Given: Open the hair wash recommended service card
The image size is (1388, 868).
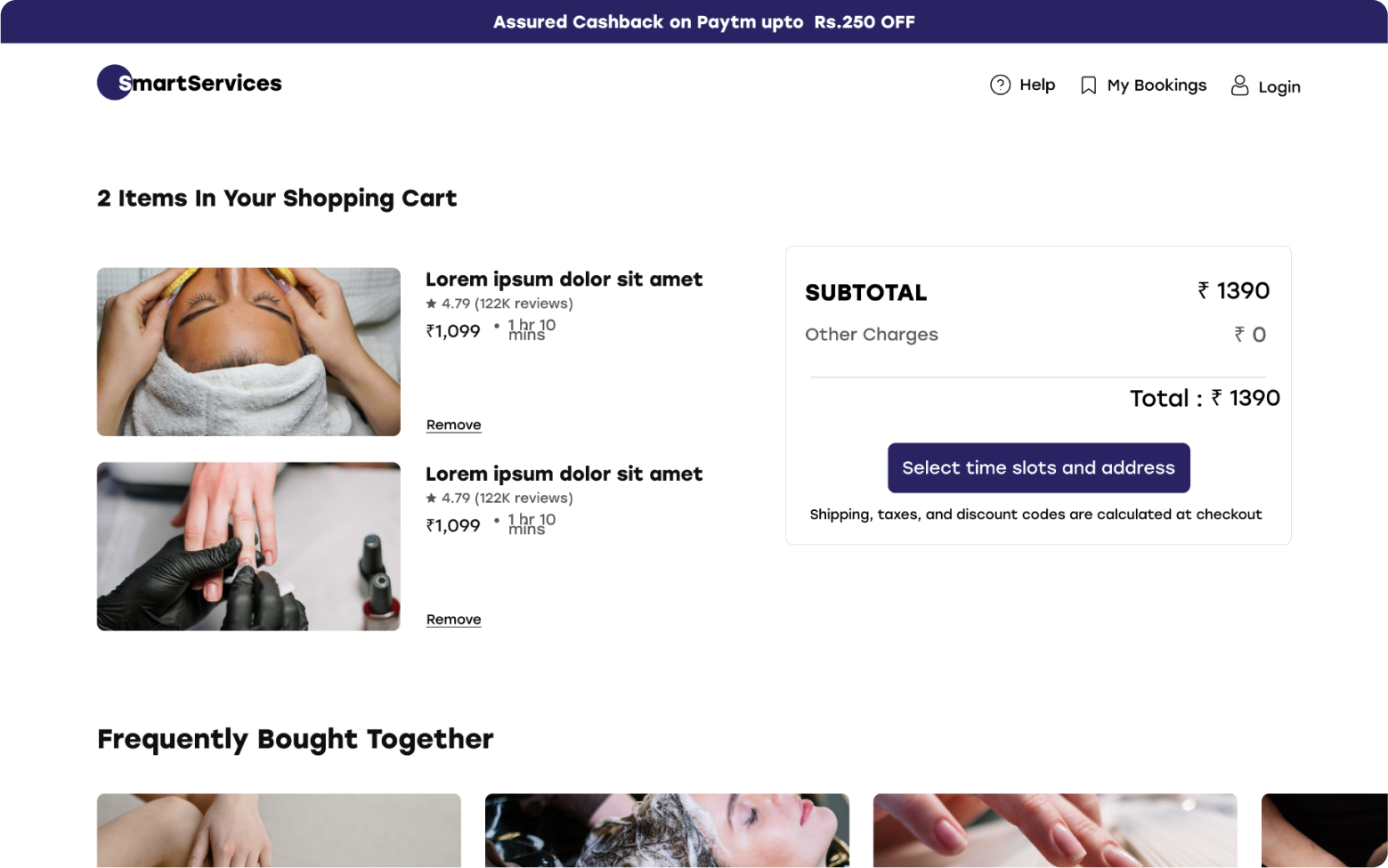Looking at the screenshot, I should [x=667, y=830].
